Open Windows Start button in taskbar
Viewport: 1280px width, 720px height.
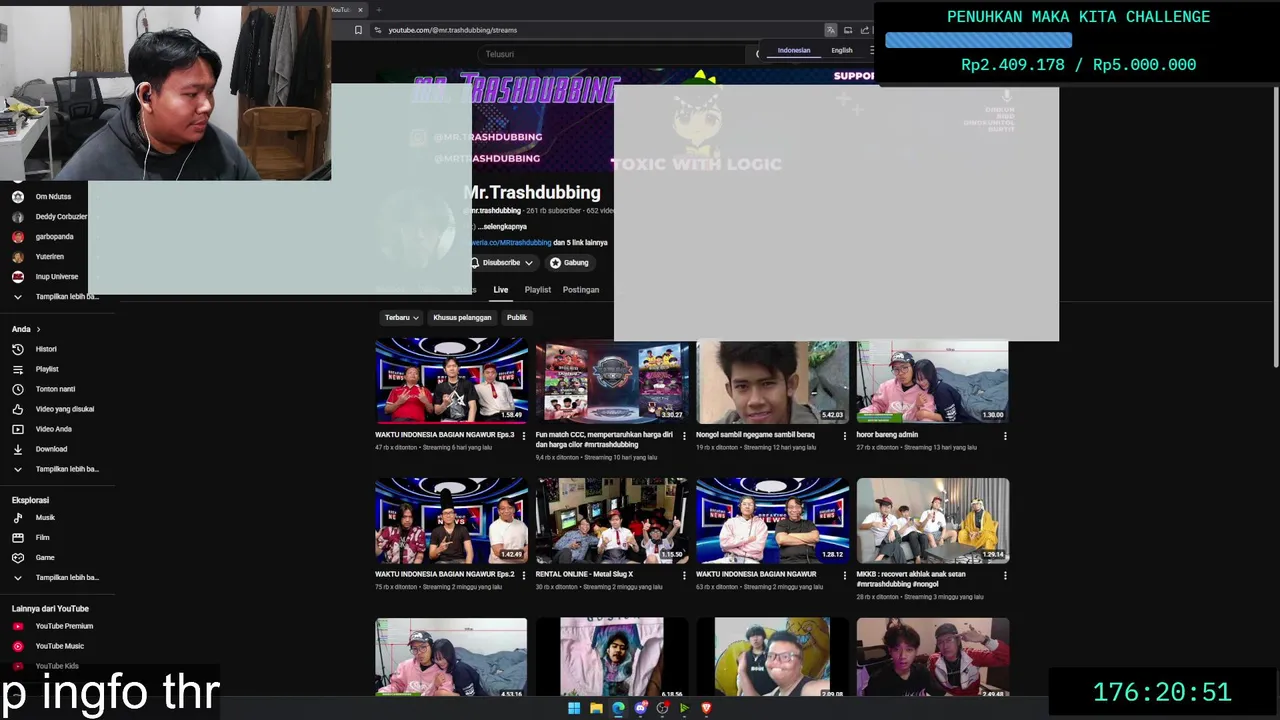tap(574, 708)
